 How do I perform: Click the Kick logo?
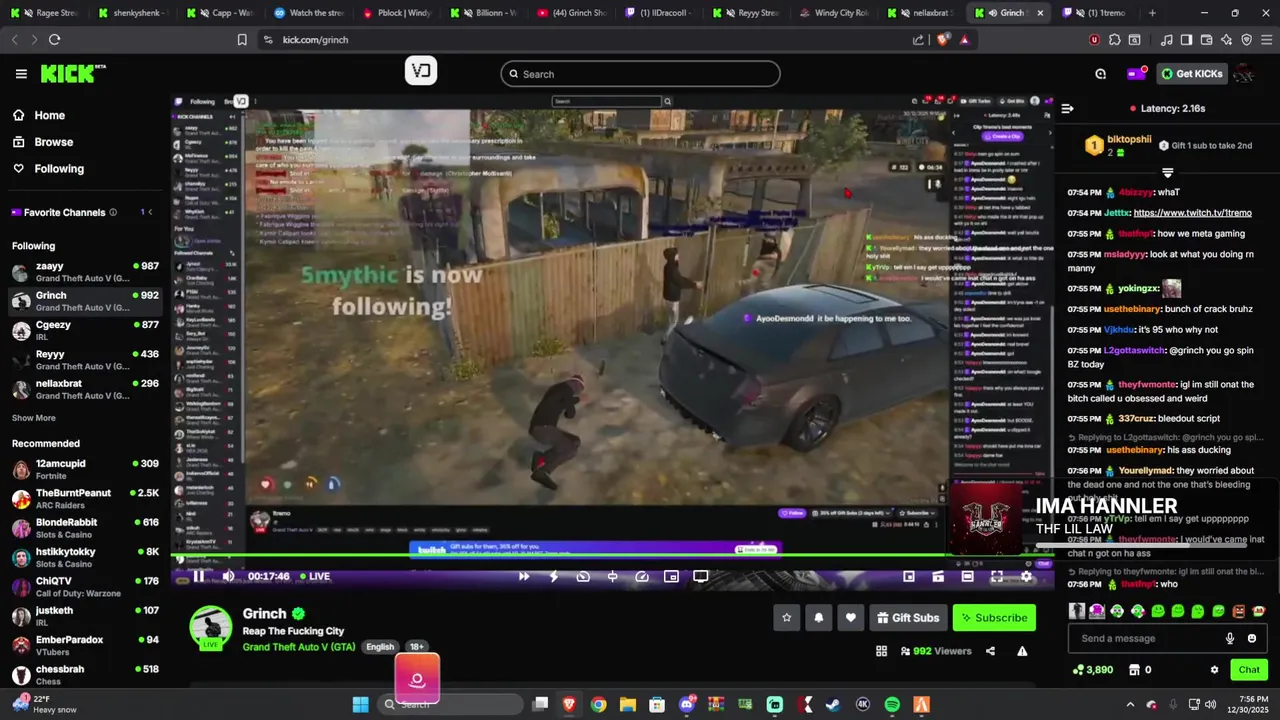pos(72,74)
